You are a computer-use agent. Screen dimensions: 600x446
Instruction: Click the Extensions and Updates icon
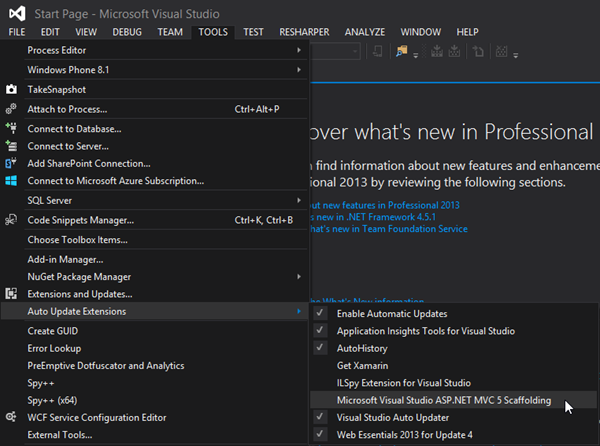(x=12, y=294)
